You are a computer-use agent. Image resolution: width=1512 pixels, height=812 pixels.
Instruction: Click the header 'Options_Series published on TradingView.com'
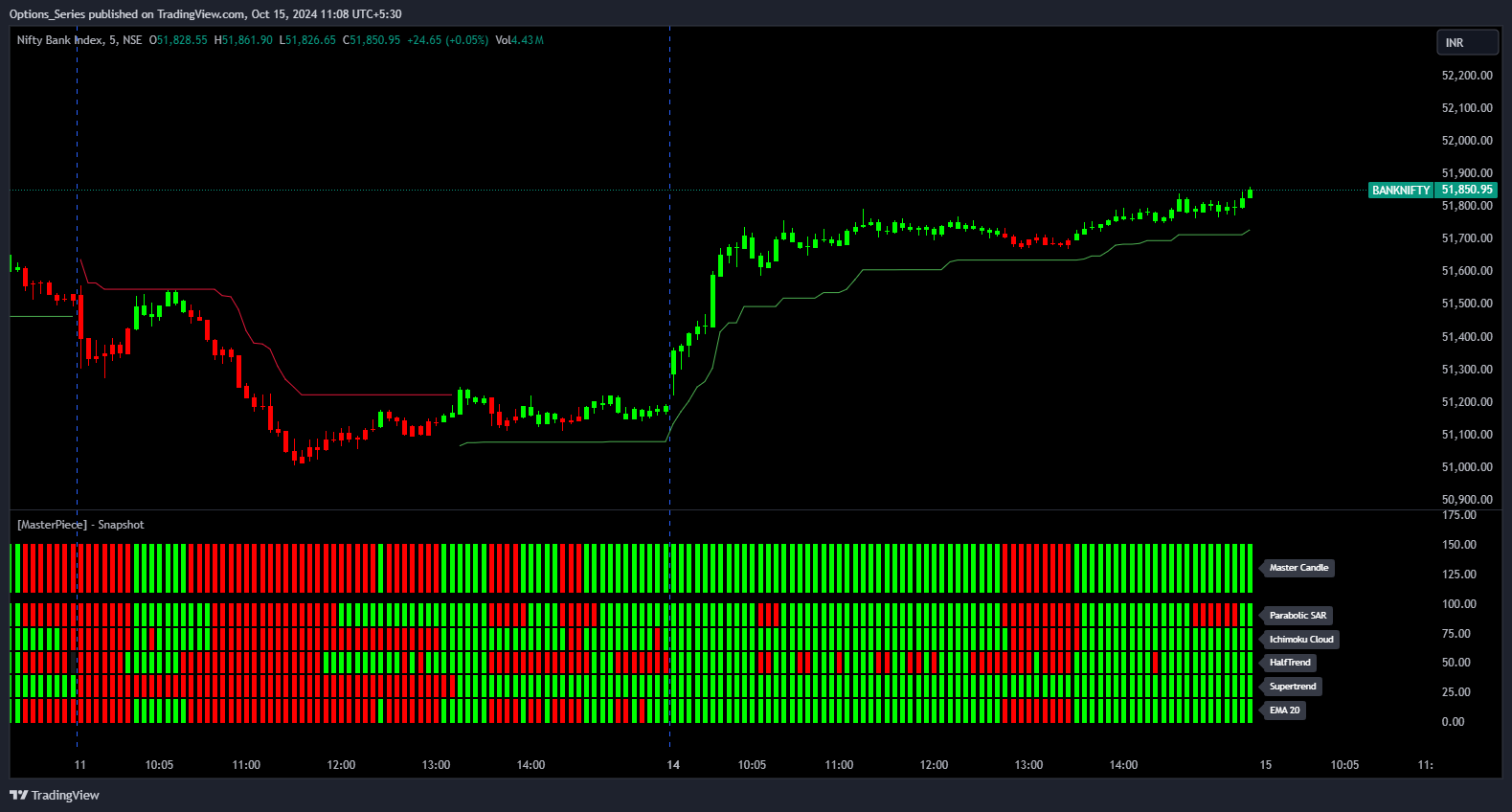[127, 14]
